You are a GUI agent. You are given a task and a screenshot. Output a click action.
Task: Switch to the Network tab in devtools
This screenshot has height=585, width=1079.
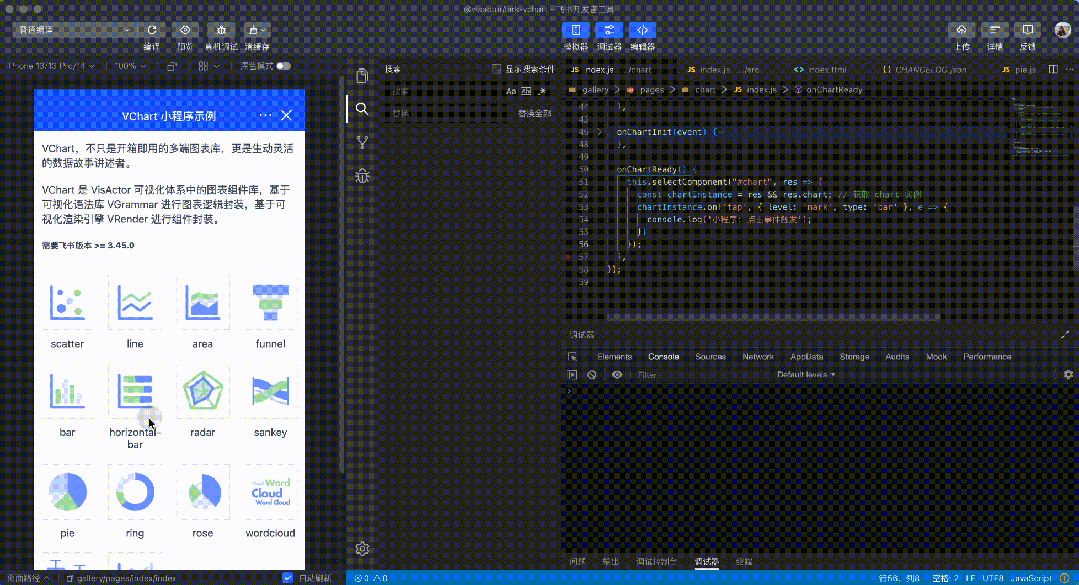(757, 357)
